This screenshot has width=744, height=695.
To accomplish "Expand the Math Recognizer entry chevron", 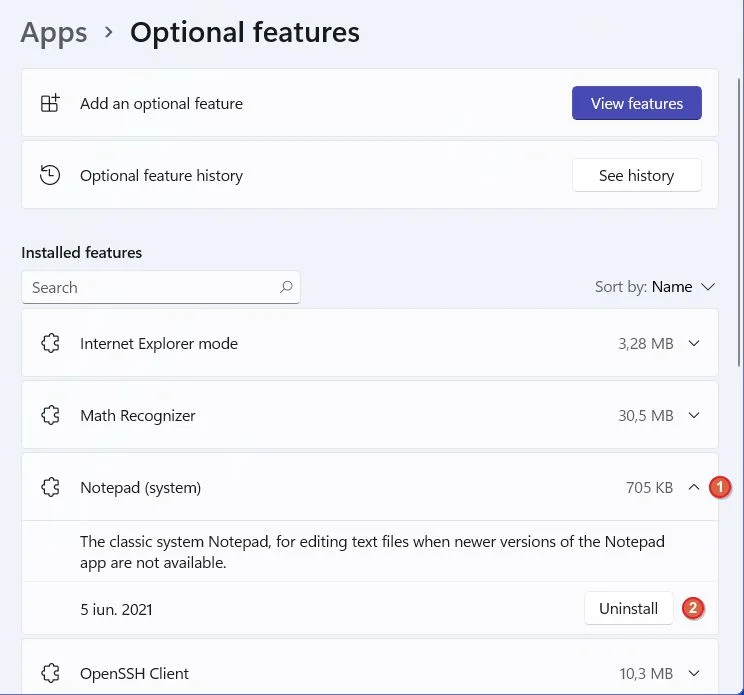I will (694, 415).
